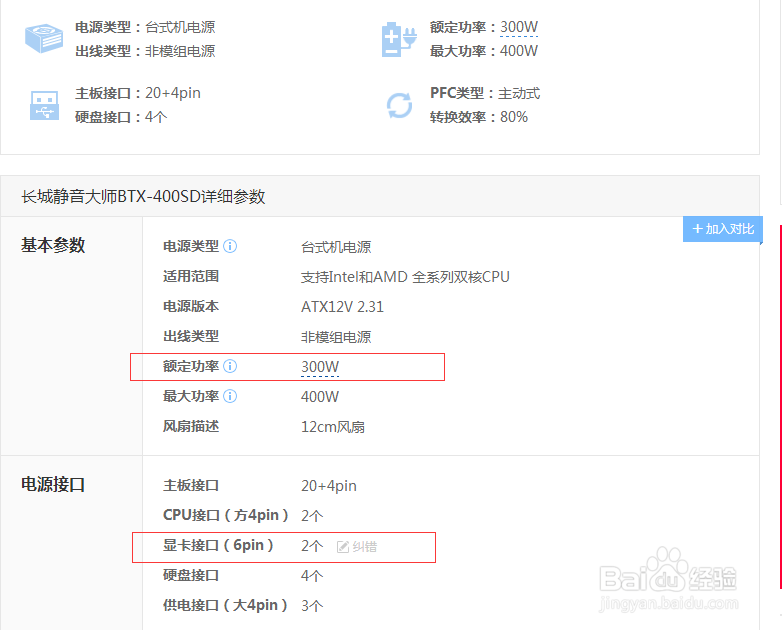Click the 纠错 correction link
The height and width of the screenshot is (630, 782).
pyautogui.click(x=365, y=547)
